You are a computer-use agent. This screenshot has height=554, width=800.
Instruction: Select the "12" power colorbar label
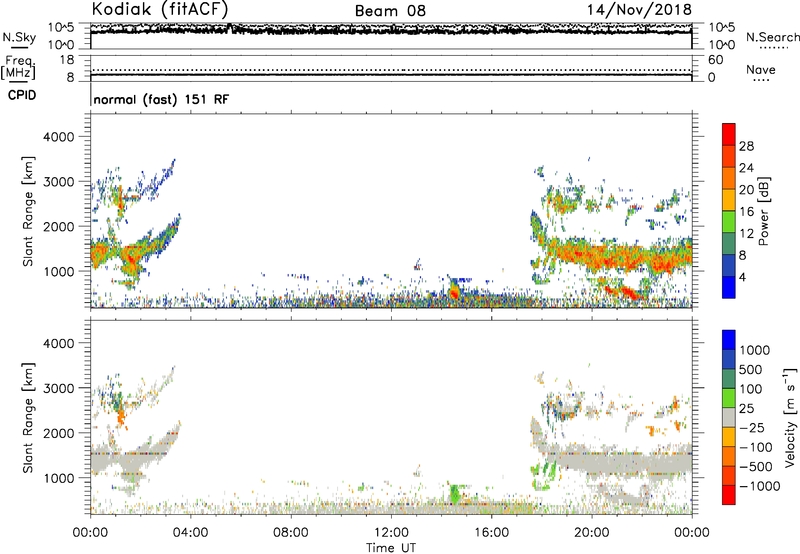(746, 234)
